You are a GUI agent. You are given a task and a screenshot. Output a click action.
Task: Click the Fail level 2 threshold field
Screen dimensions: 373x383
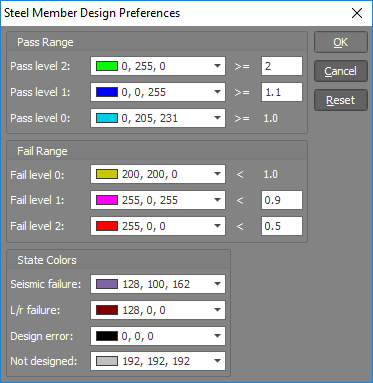(x=282, y=226)
